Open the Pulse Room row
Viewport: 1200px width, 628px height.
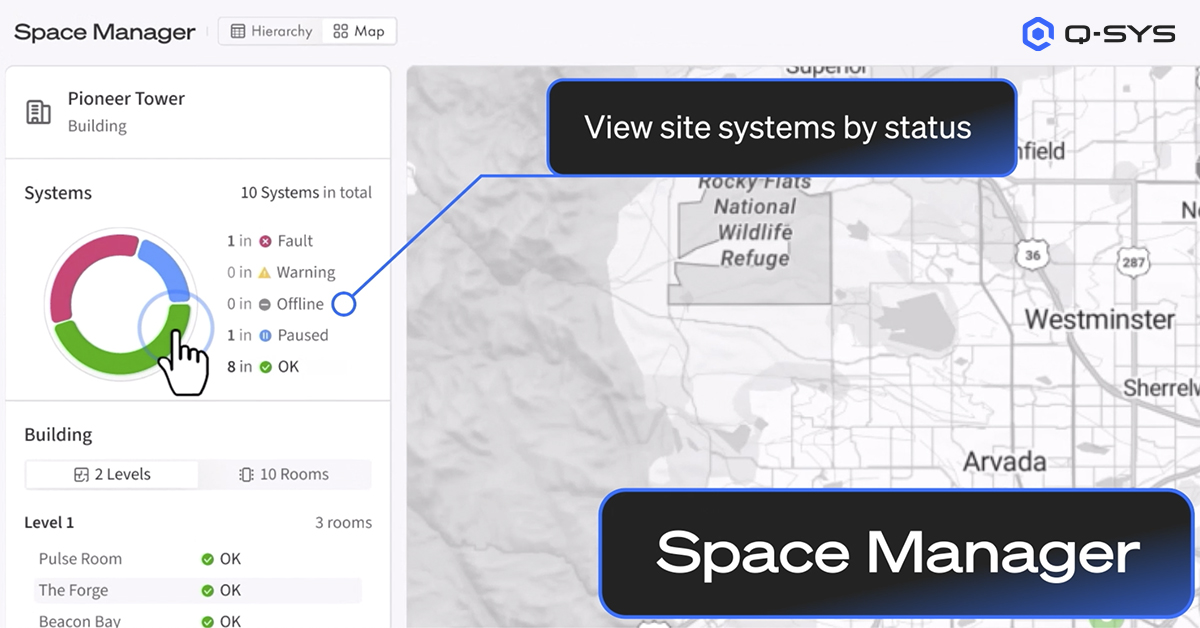[198, 559]
